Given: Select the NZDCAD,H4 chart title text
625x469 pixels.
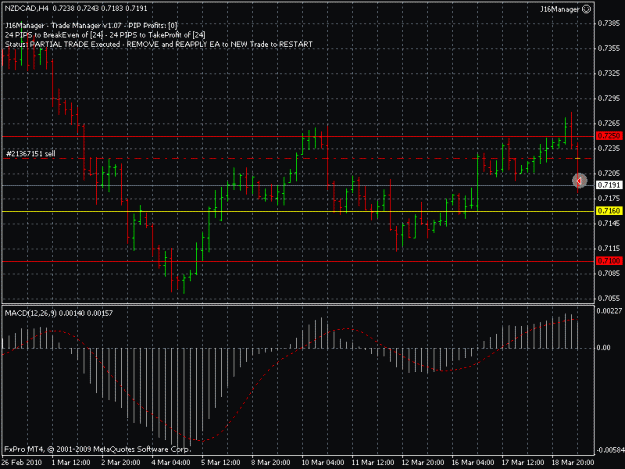Looking at the screenshot, I should coord(26,8).
